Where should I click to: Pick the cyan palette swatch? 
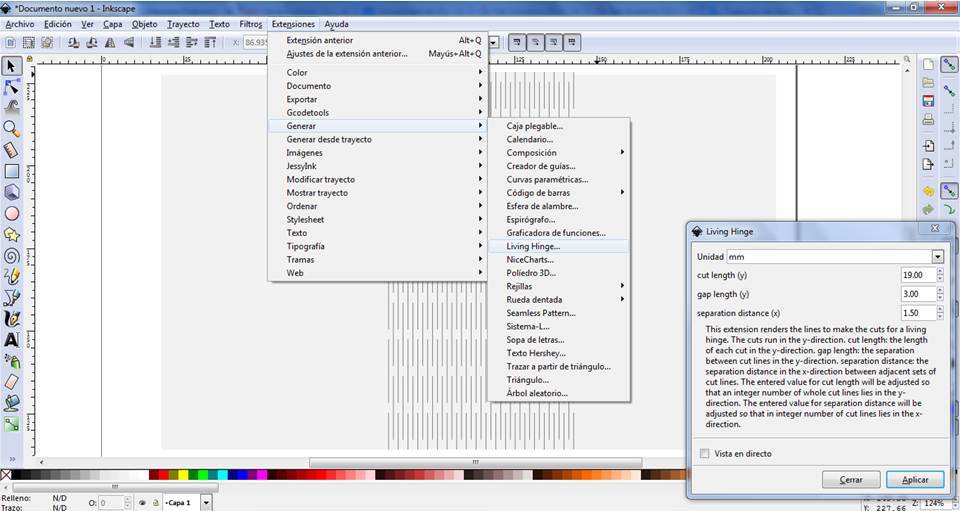[222, 475]
